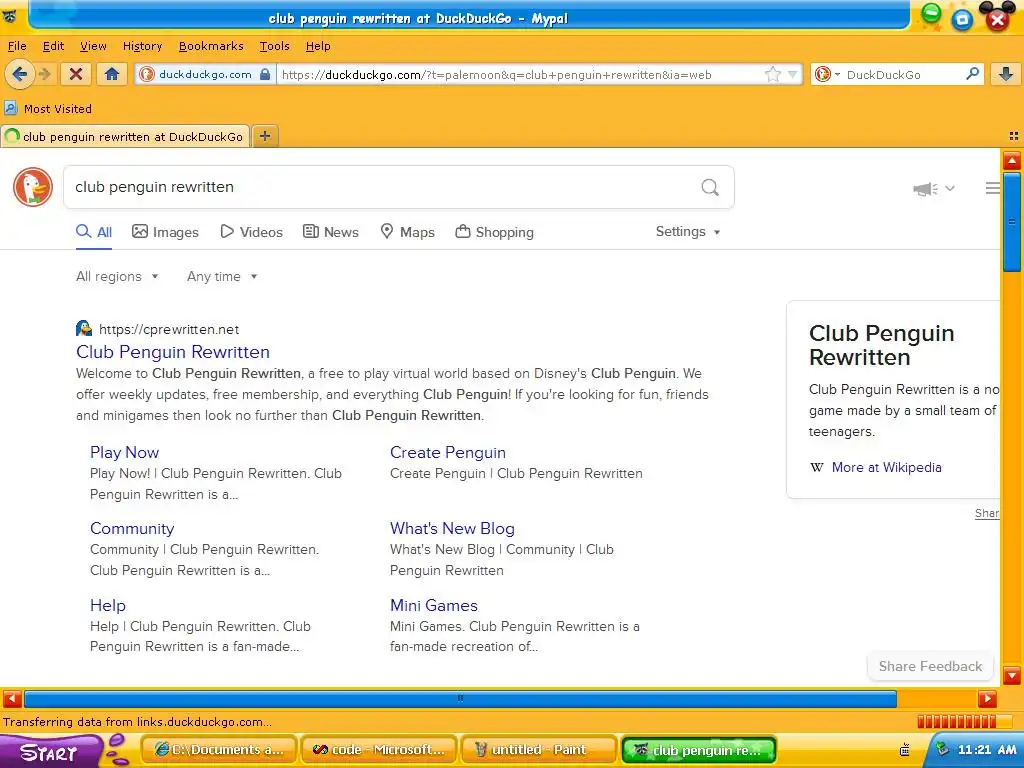The image size is (1024, 768).
Task: Open the History menu
Action: tap(142, 46)
